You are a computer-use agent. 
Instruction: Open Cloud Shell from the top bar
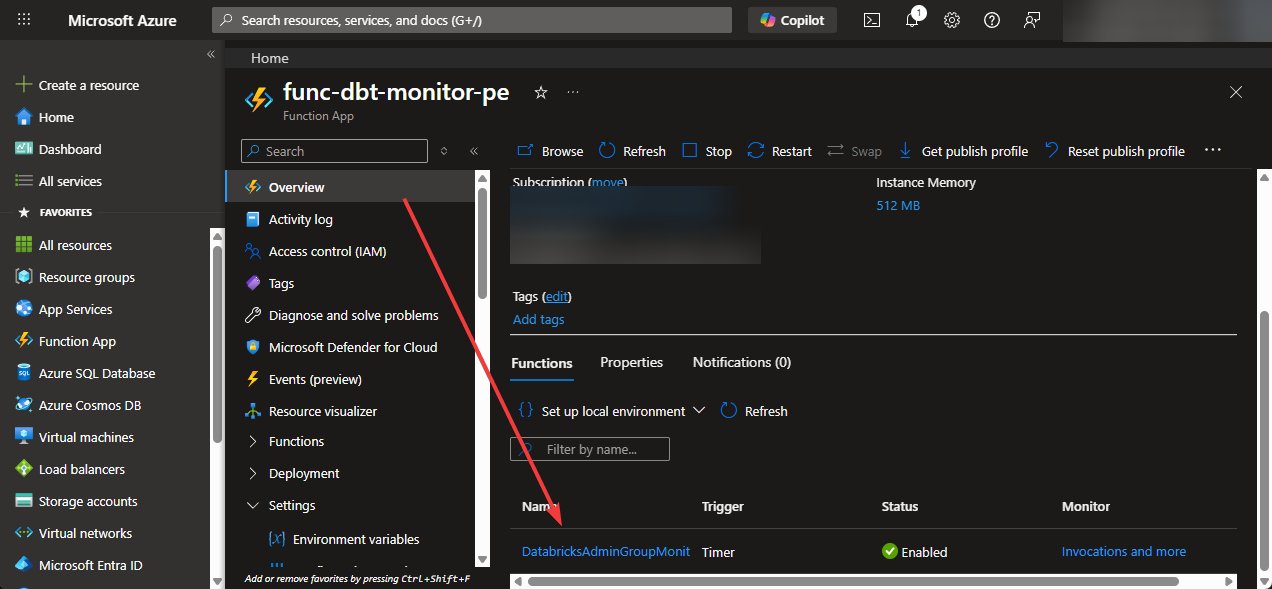(871, 20)
